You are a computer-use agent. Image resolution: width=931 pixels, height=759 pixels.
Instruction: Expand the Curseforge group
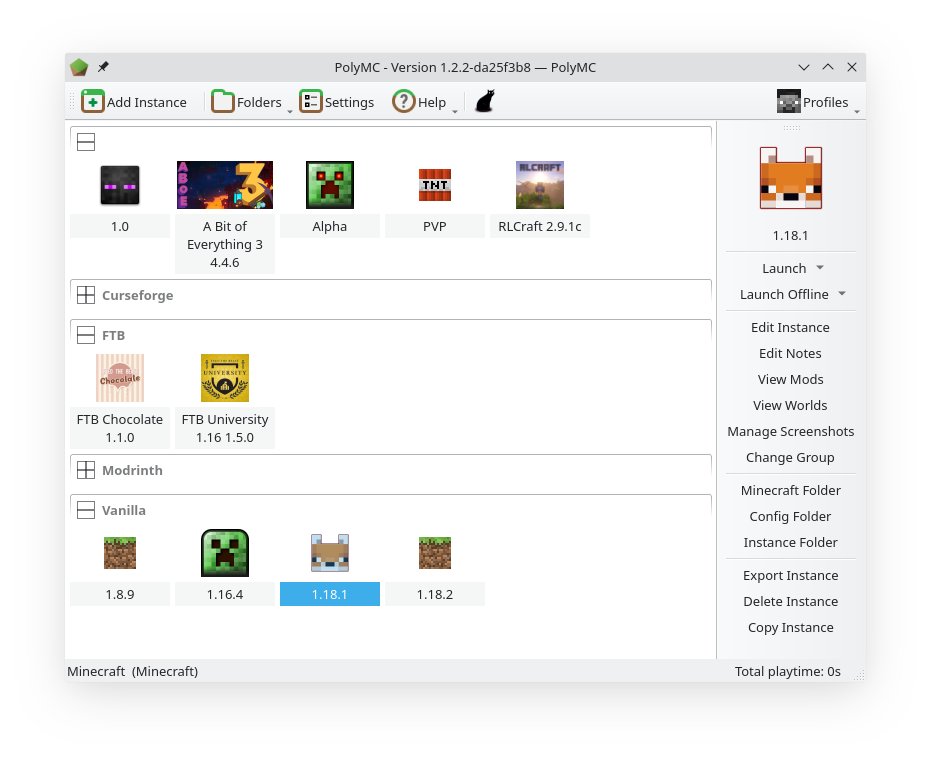(86, 295)
